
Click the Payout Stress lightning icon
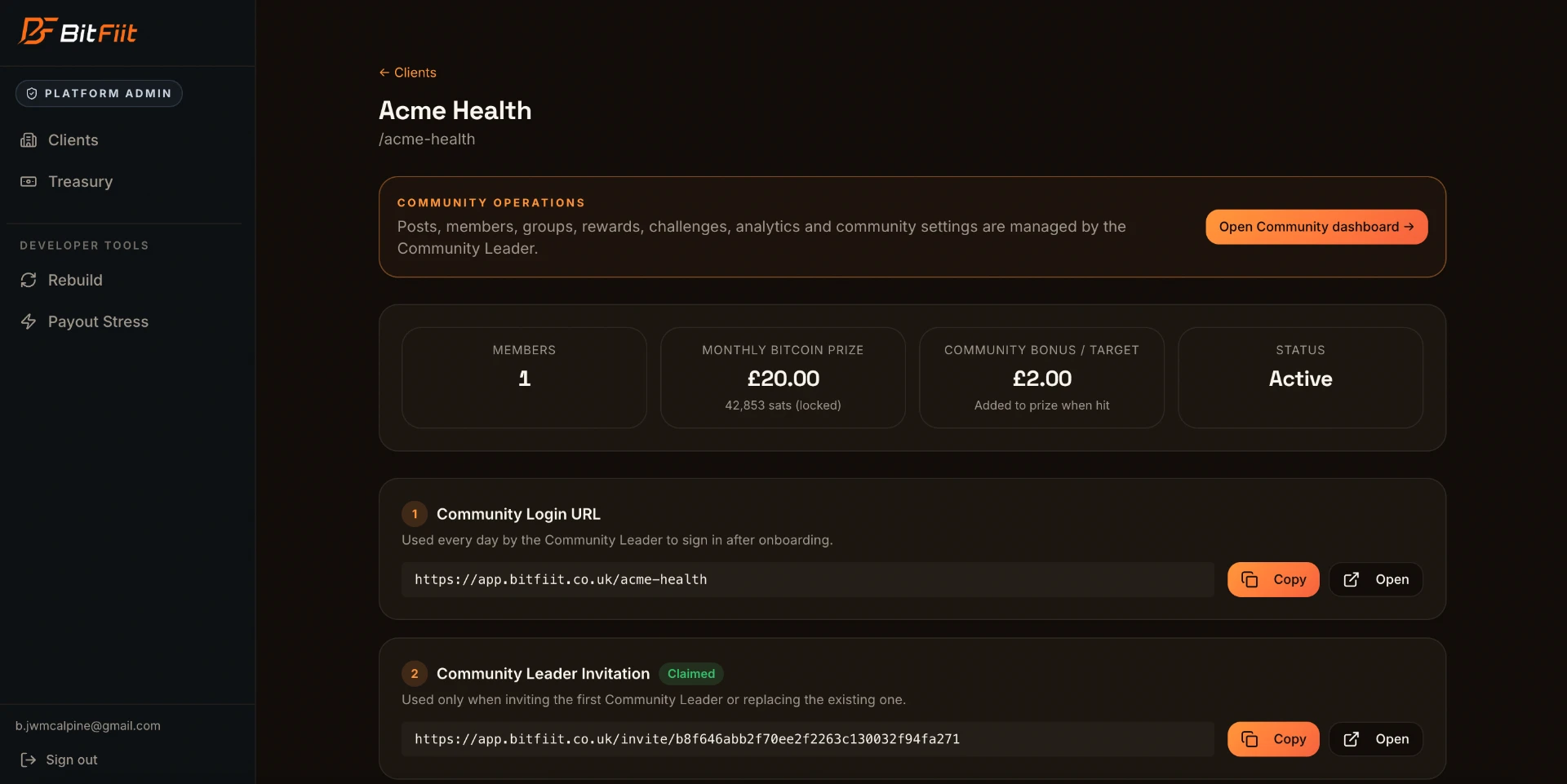(x=29, y=322)
